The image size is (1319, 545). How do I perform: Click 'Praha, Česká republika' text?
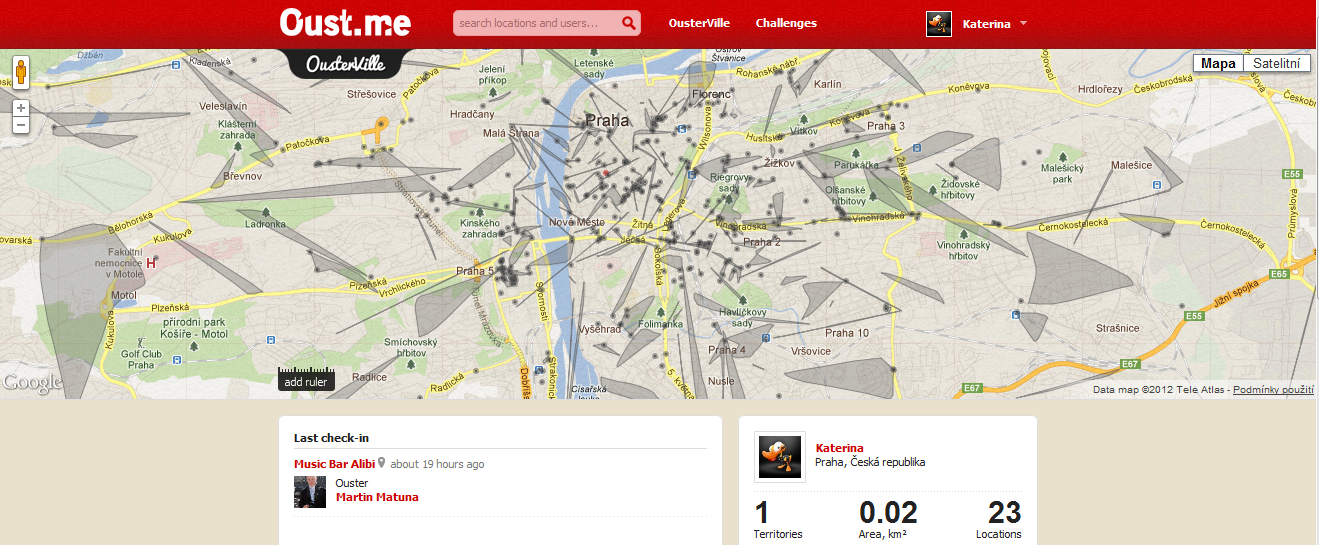(x=870, y=462)
